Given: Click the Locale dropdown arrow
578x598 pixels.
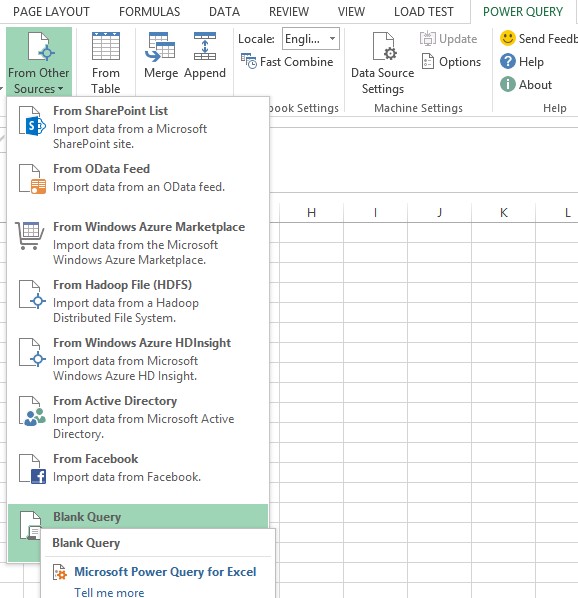Looking at the screenshot, I should pyautogui.click(x=332, y=39).
